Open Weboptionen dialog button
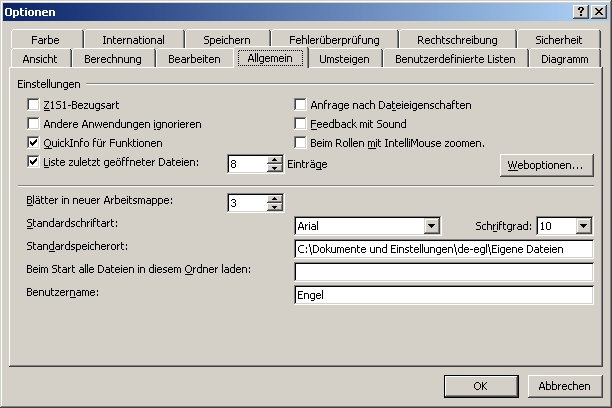This screenshot has width=612, height=408. 546,165
